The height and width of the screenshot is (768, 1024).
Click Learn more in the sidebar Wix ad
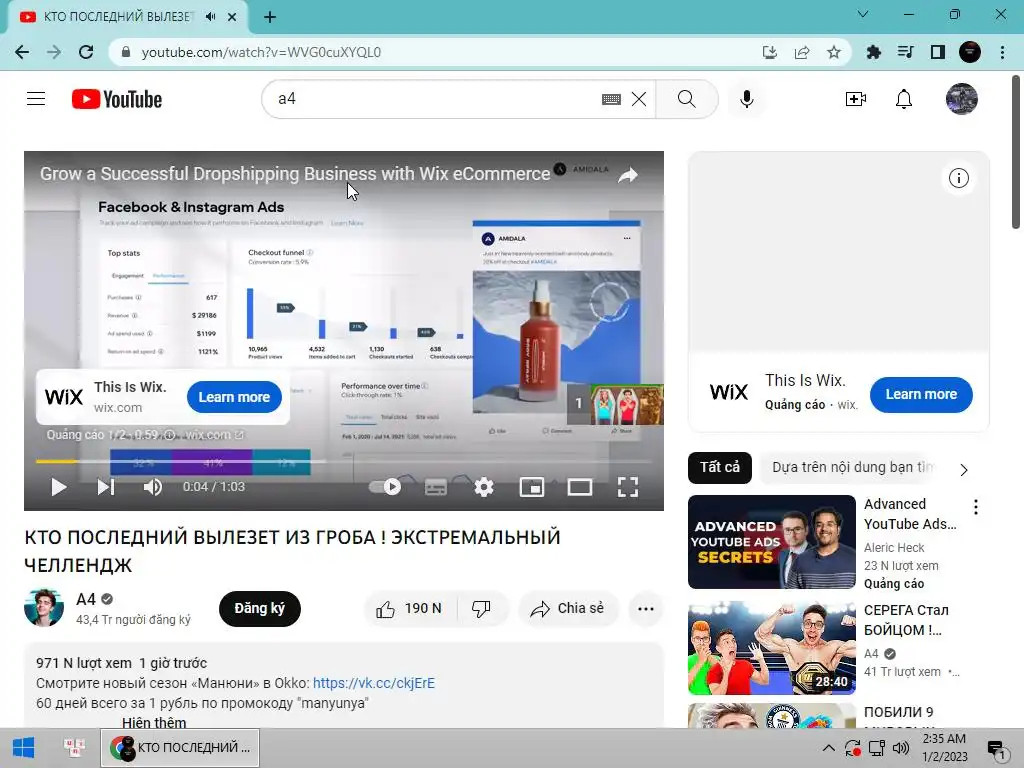tap(921, 394)
